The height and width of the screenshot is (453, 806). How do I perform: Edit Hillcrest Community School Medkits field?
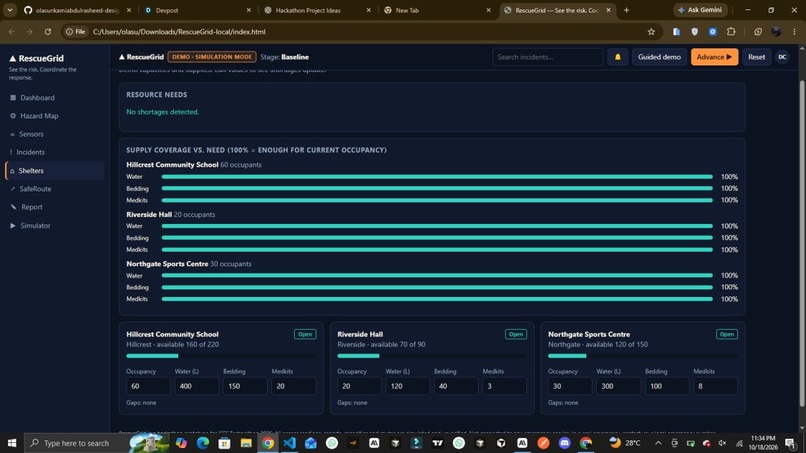[x=294, y=386]
